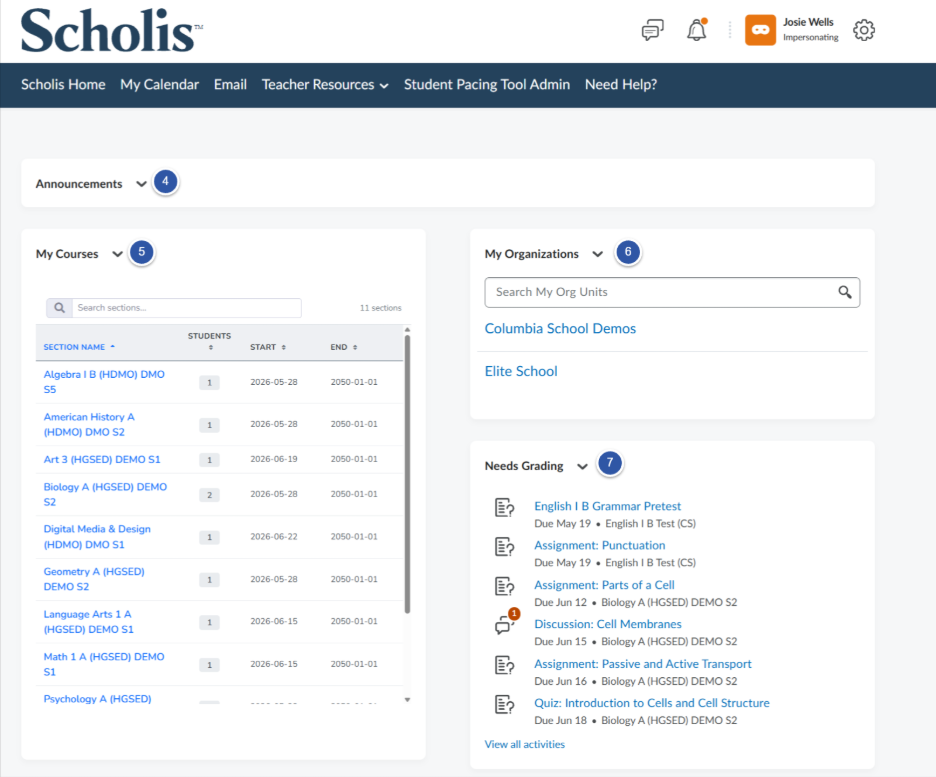This screenshot has height=777, width=936.
Task: Open American History A (HDMO) DMO S2
Action: (89, 424)
